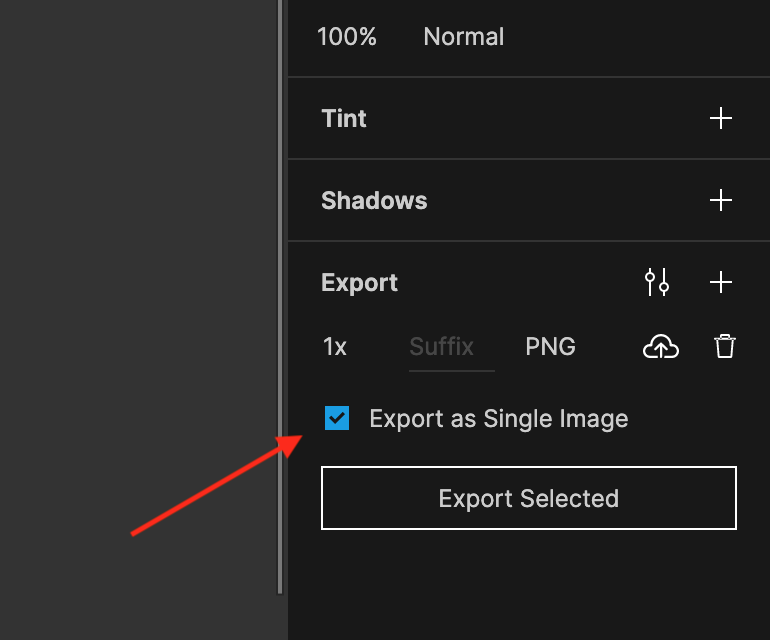Select the red arrow on the canvas
This screenshot has width=770, height=640.
coord(217,485)
